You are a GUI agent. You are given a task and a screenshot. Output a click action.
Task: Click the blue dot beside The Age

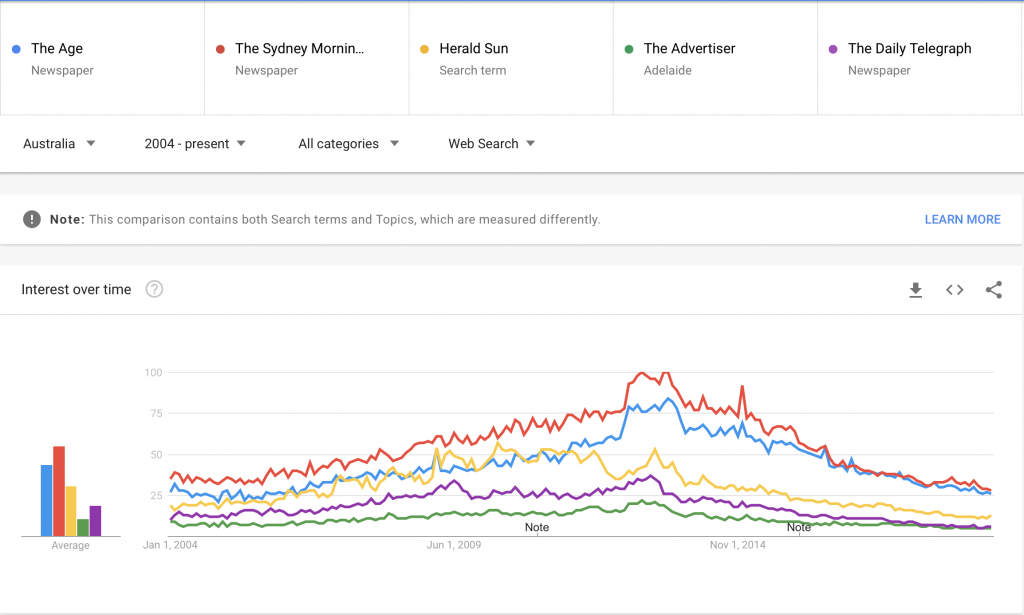[x=16, y=49]
